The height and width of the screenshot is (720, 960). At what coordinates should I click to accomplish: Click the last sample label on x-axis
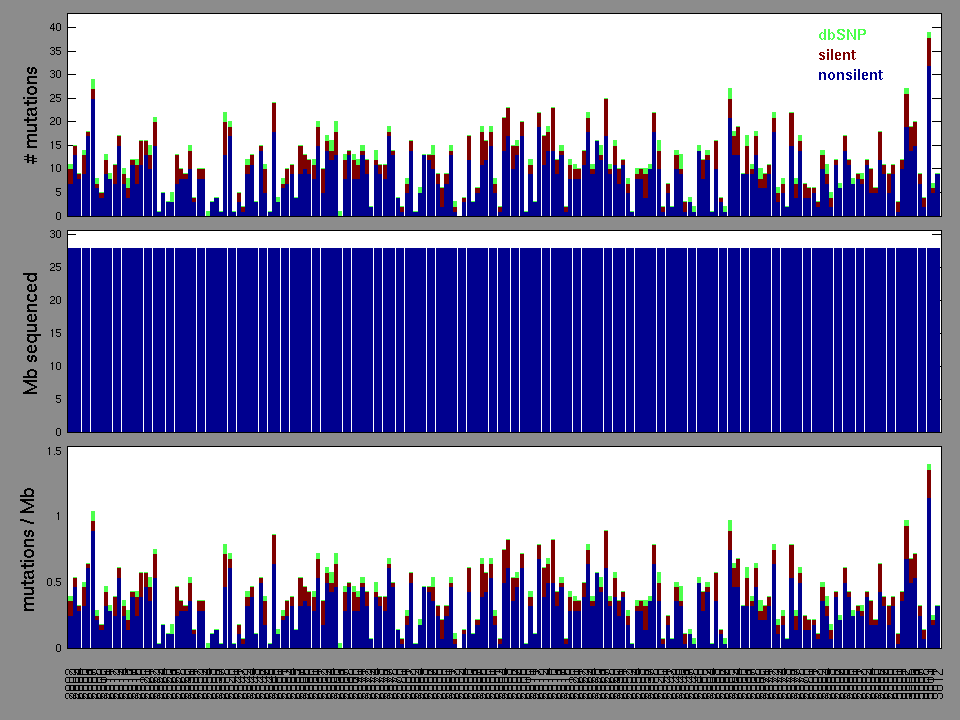[938, 685]
